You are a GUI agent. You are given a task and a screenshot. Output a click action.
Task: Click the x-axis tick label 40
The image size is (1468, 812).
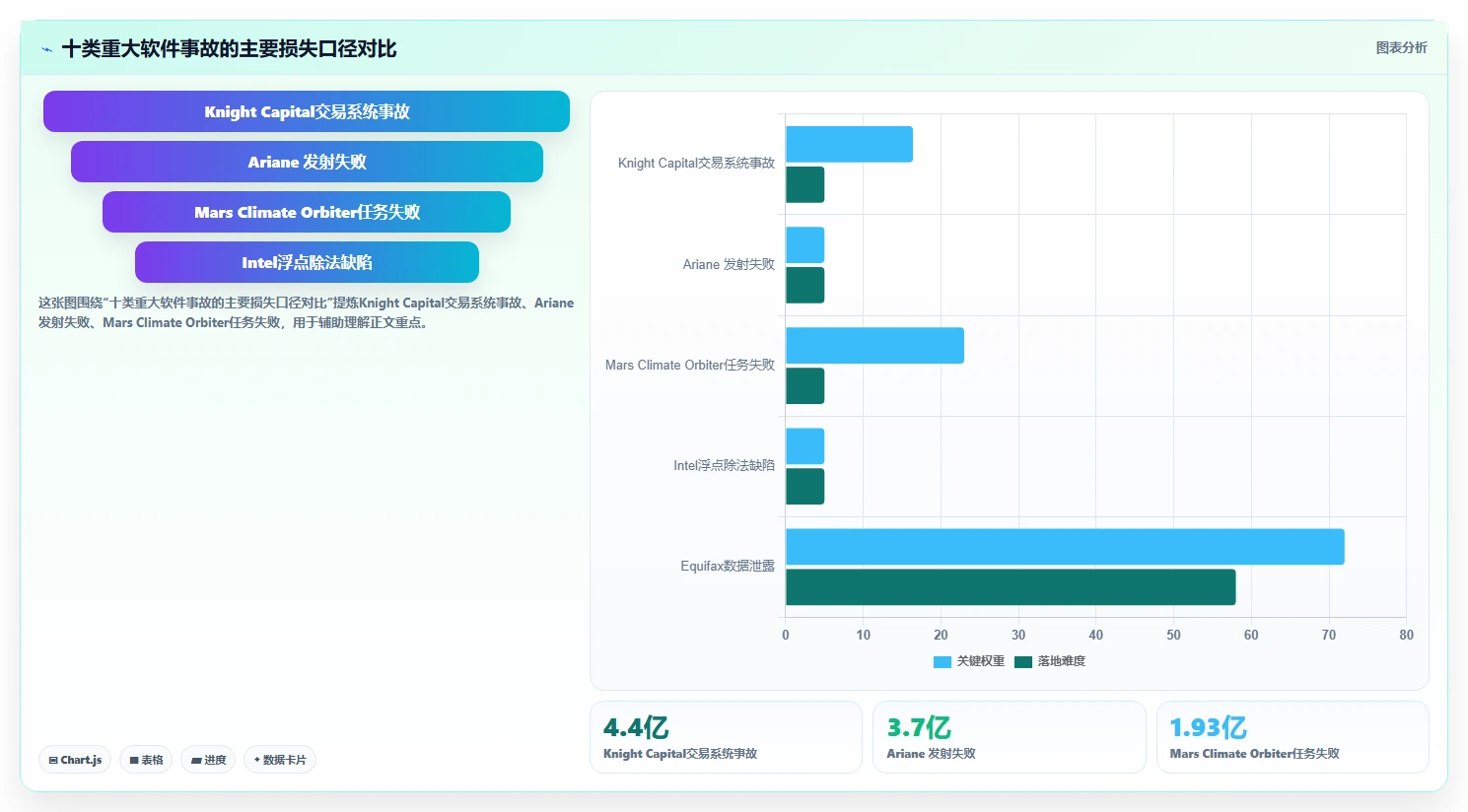(x=1096, y=635)
